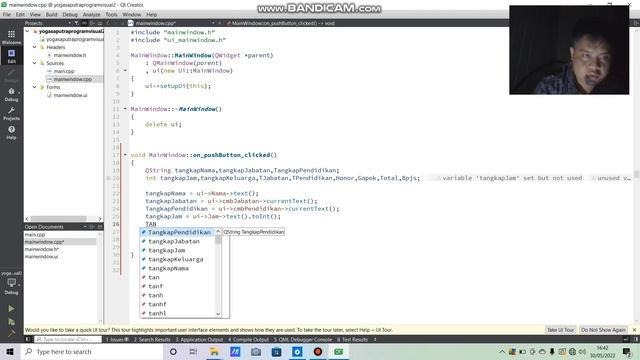Screen dimensions: 640x360
Task: Fold the destructor block at line 11
Action: point(125,109)
